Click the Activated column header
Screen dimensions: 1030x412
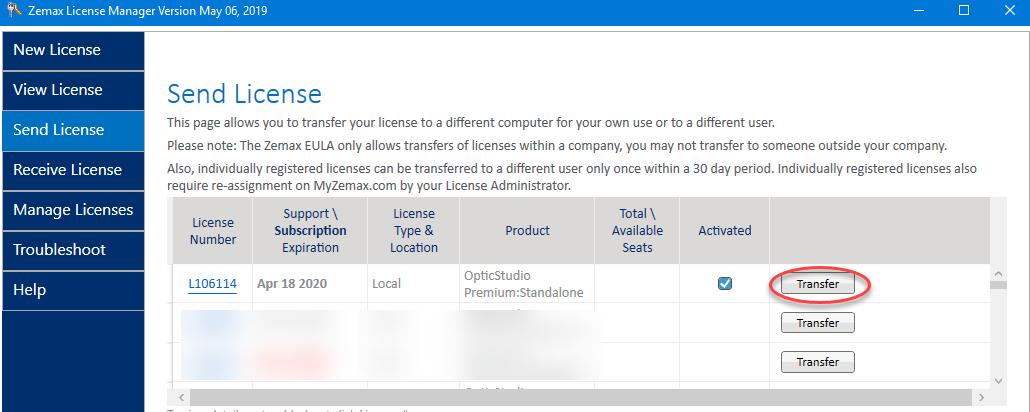pyautogui.click(x=725, y=231)
